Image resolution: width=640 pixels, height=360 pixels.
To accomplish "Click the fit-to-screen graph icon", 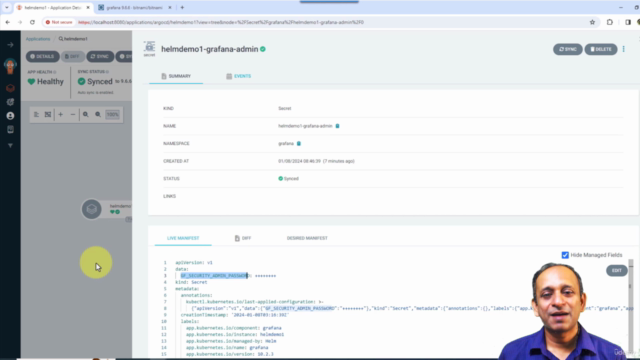I will pos(48,114).
